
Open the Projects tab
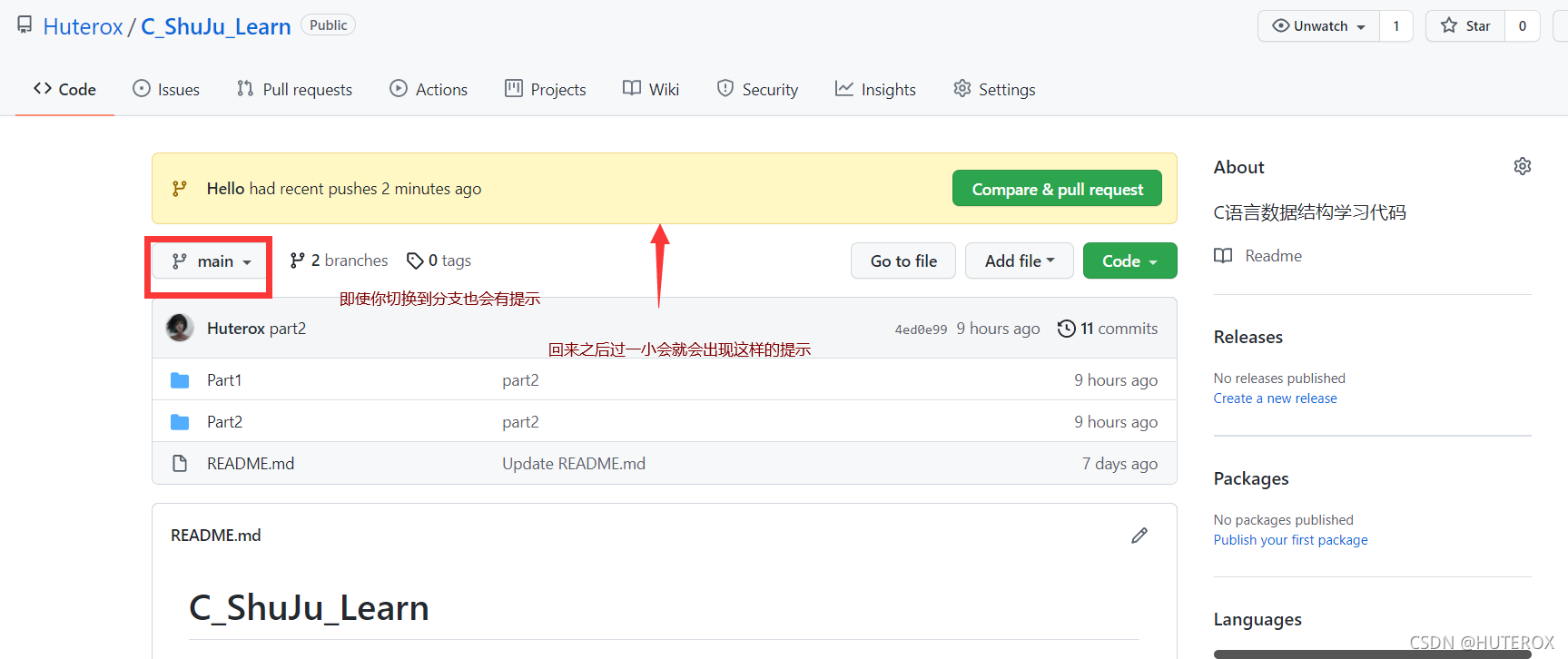tap(545, 89)
